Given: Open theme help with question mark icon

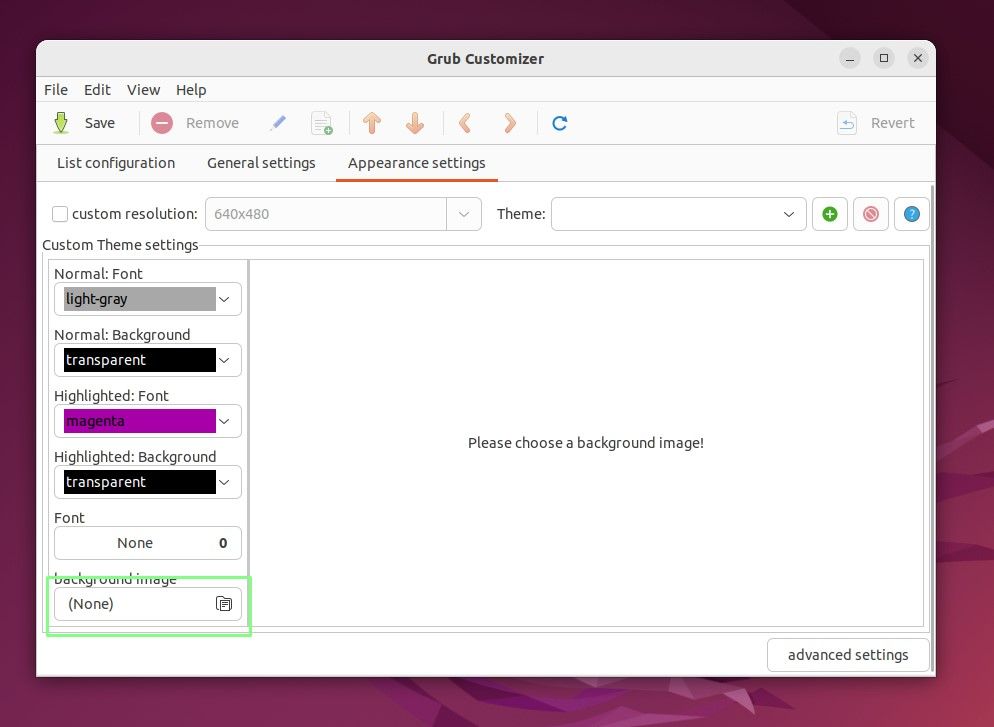Looking at the screenshot, I should [911, 213].
